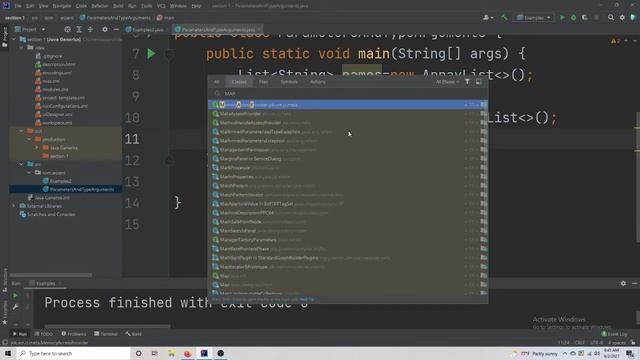Open the Problems tool window button
Viewport: 640px width, 360px height.
(73, 334)
